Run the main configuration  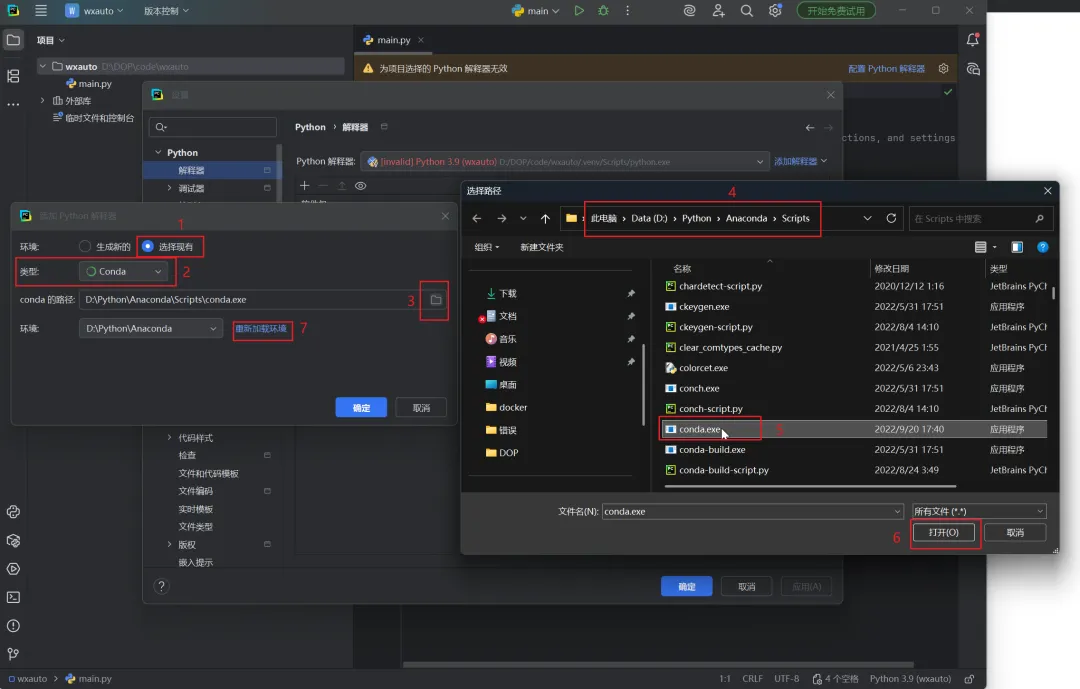pos(579,10)
